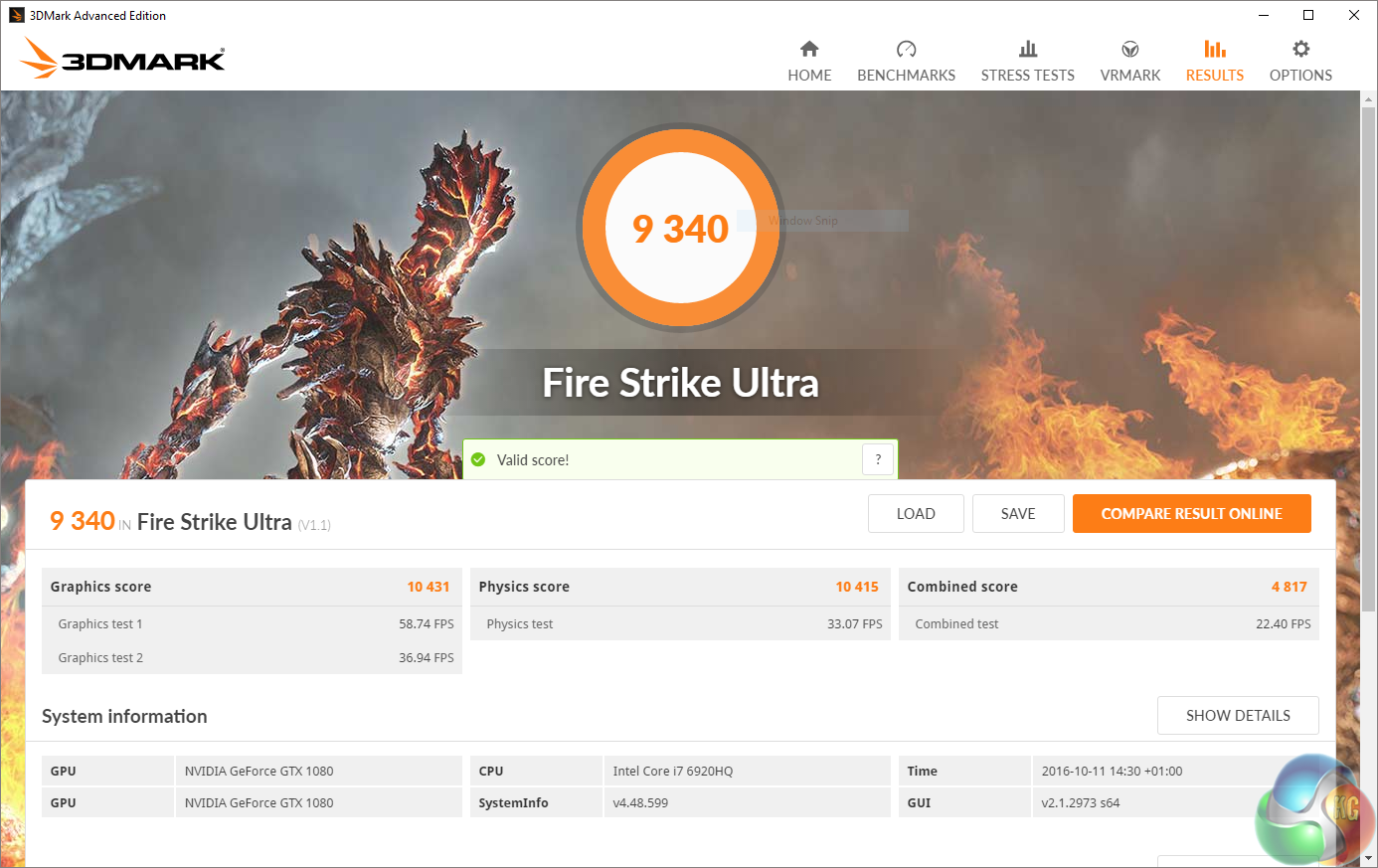
Task: Click the System information heading
Action: pos(124,716)
